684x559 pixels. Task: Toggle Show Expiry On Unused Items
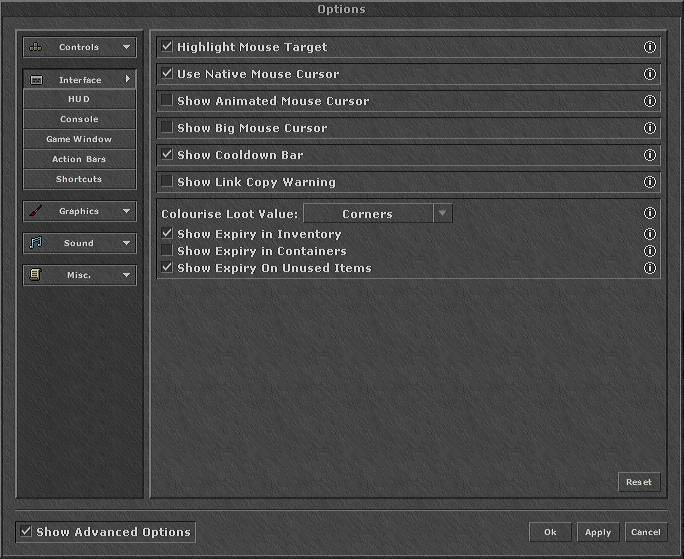click(x=167, y=267)
